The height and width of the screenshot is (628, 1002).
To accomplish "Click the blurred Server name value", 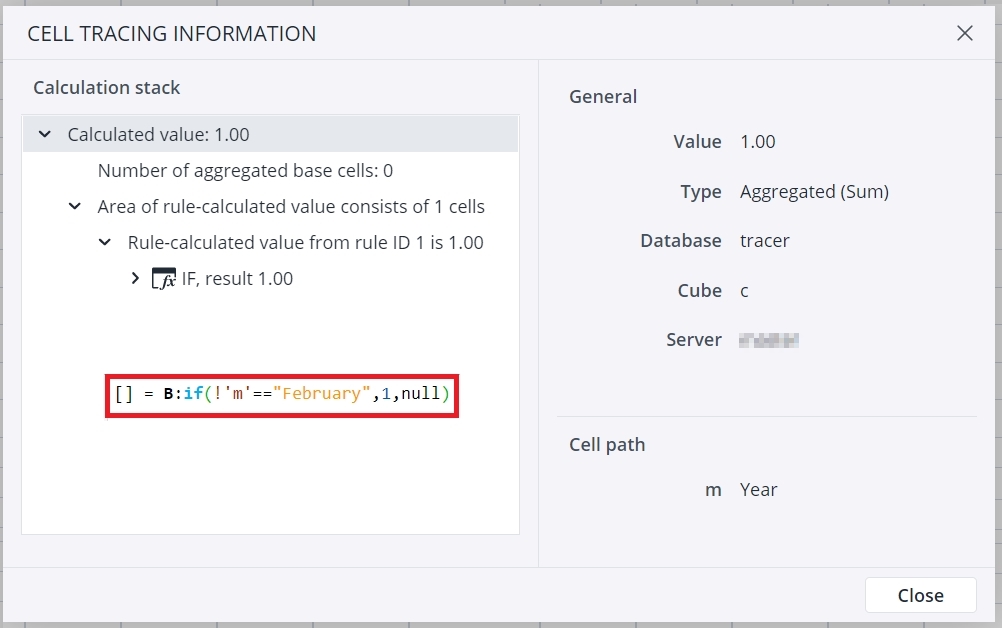I will [768, 340].
